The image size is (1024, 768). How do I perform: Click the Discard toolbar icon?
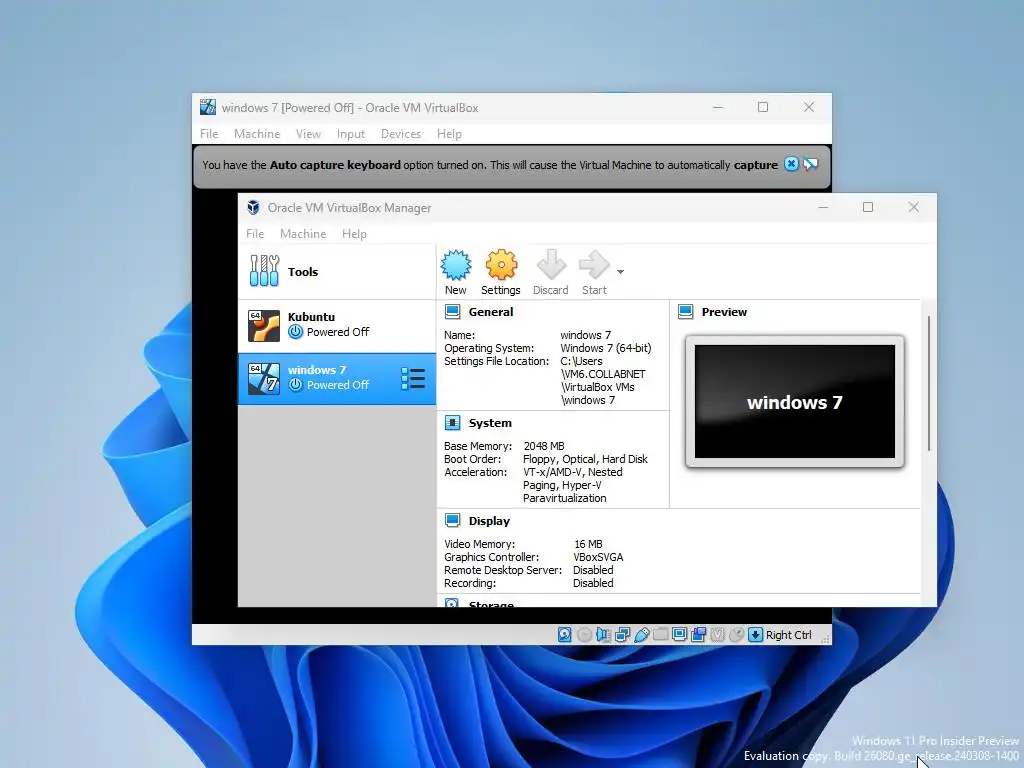pos(551,264)
